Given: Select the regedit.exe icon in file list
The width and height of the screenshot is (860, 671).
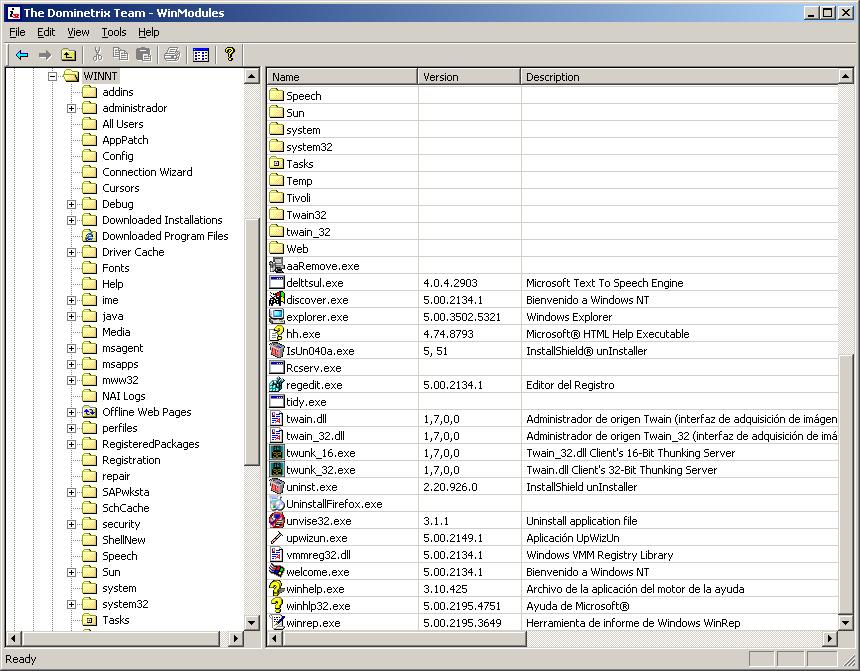Looking at the screenshot, I should [276, 385].
